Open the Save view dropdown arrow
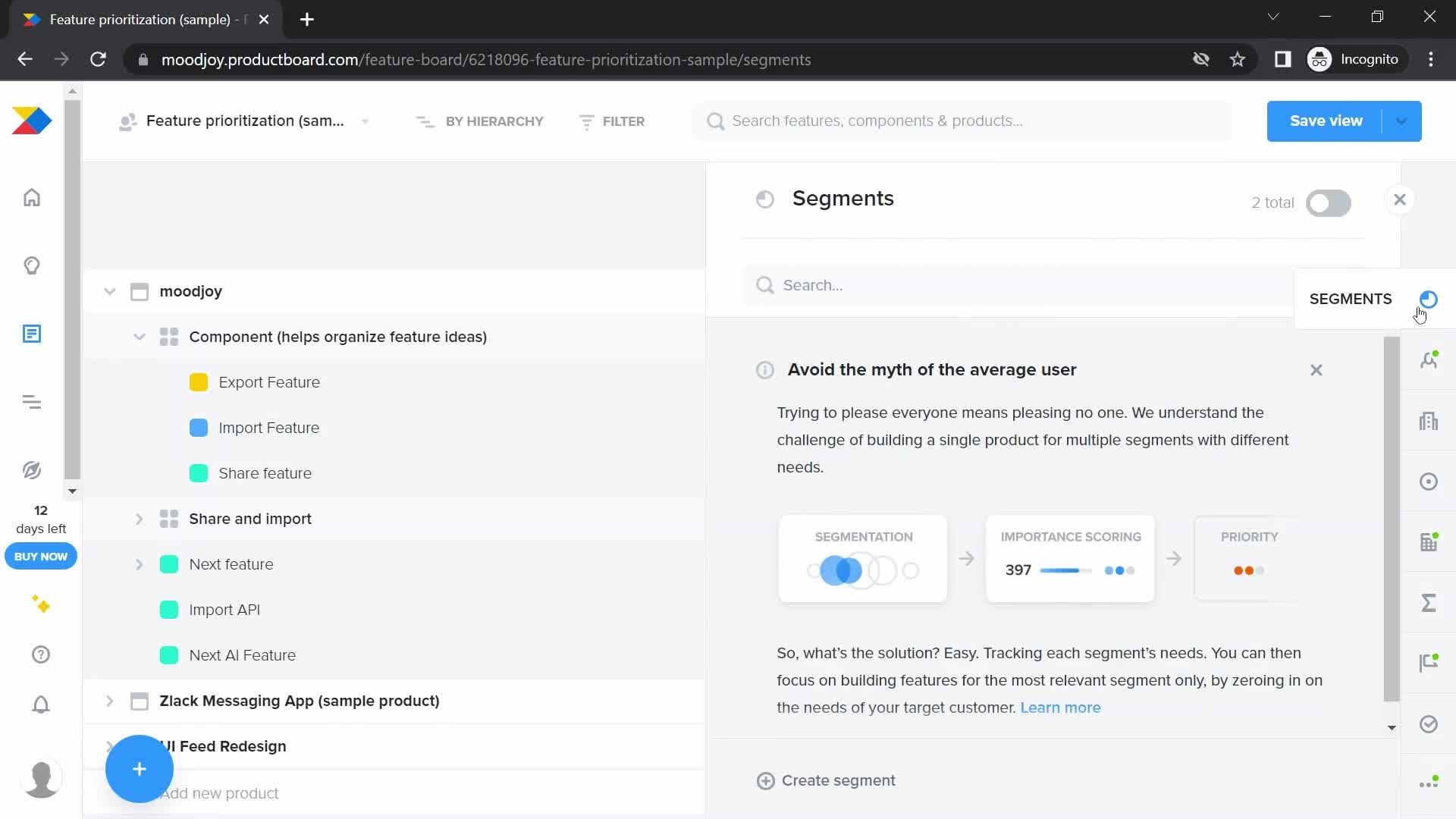 coord(1401,121)
